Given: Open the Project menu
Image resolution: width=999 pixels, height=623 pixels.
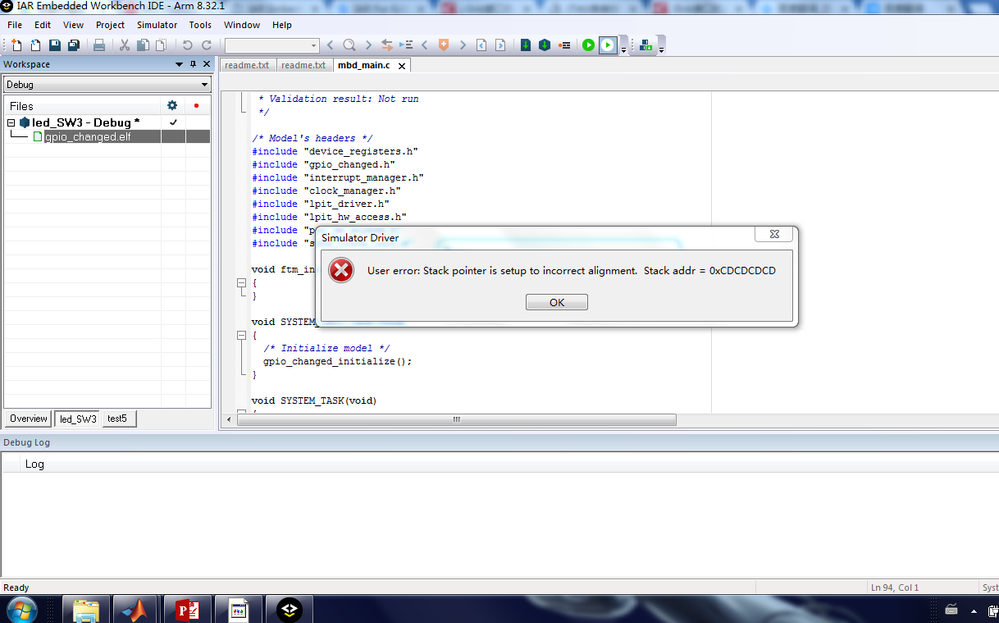Looking at the screenshot, I should coord(110,25).
